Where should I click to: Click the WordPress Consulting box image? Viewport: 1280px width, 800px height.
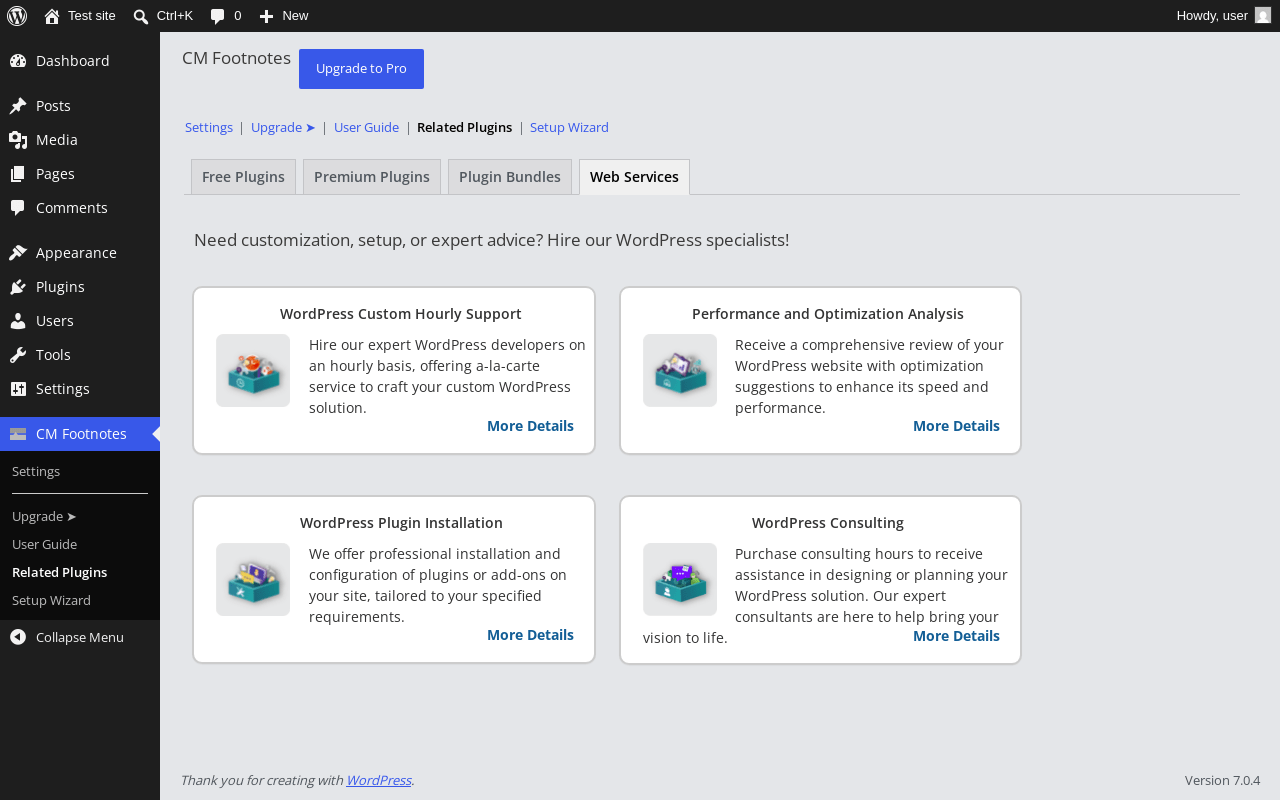point(680,580)
